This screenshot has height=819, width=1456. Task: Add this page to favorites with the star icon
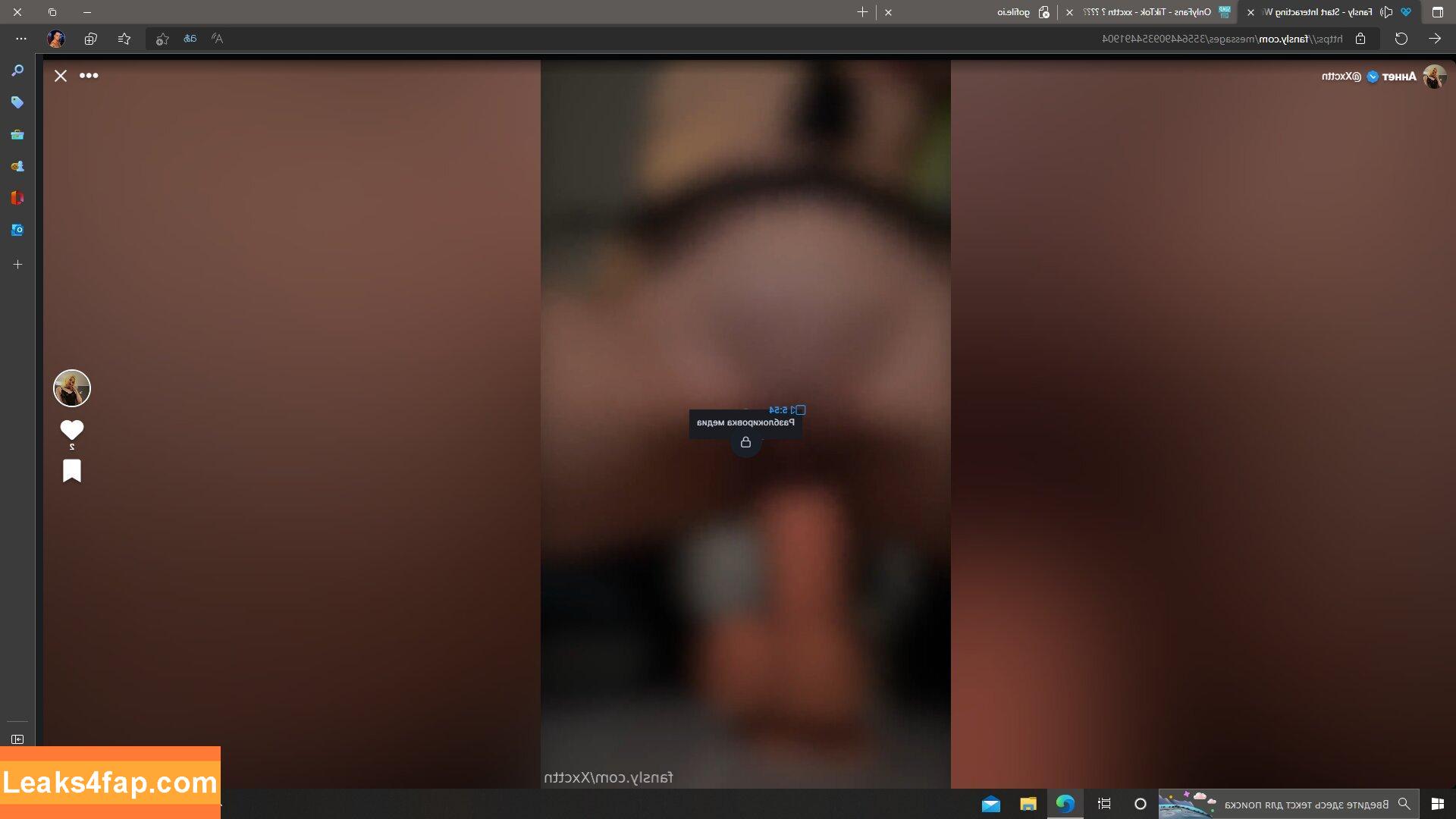tap(162, 39)
